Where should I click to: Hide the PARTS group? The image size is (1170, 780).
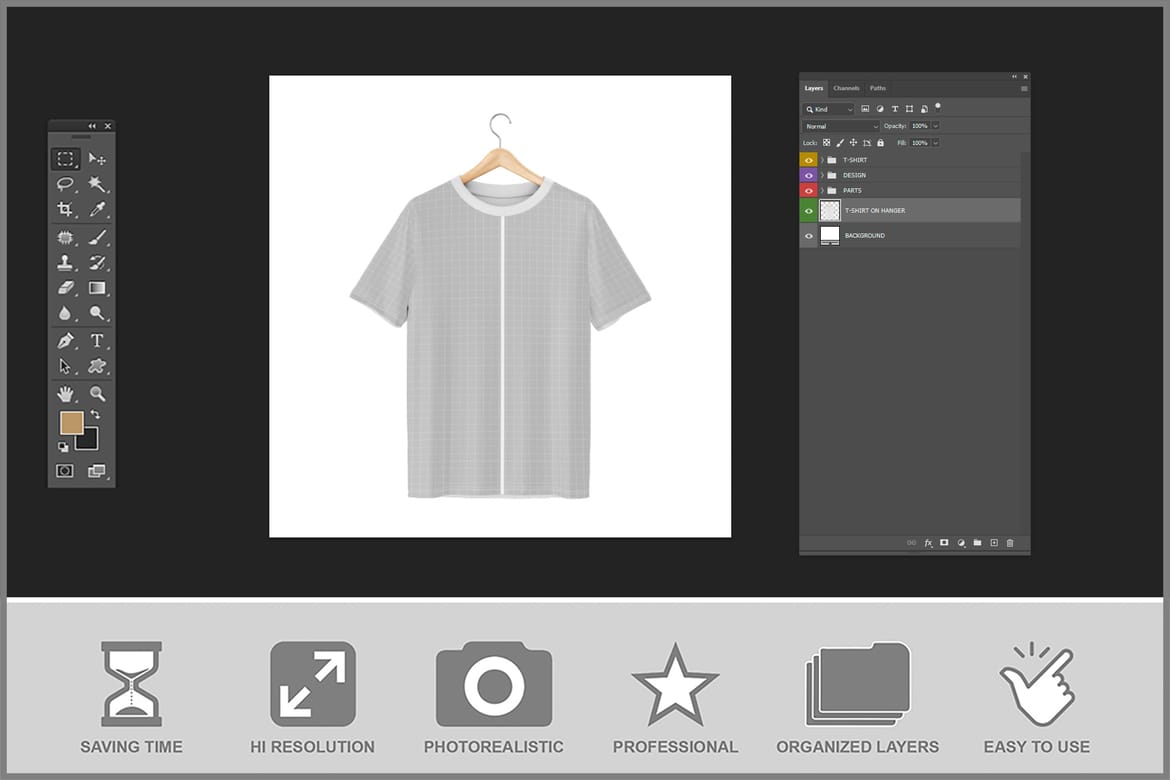point(808,190)
